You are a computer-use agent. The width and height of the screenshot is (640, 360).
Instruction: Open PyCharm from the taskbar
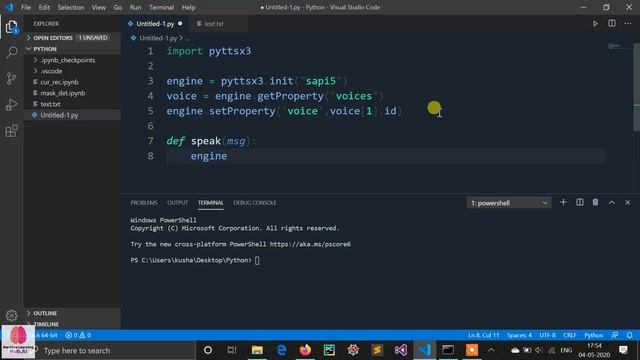click(x=329, y=350)
